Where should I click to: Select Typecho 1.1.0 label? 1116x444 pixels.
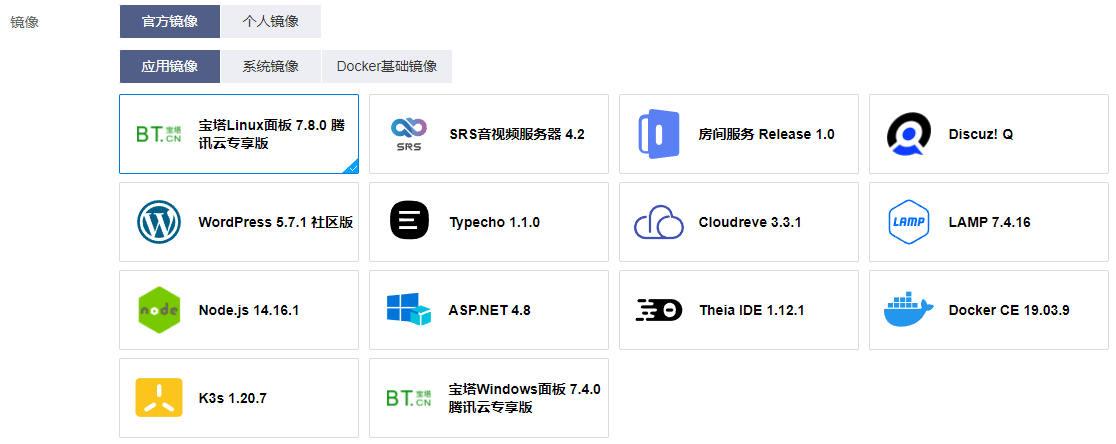[495, 222]
